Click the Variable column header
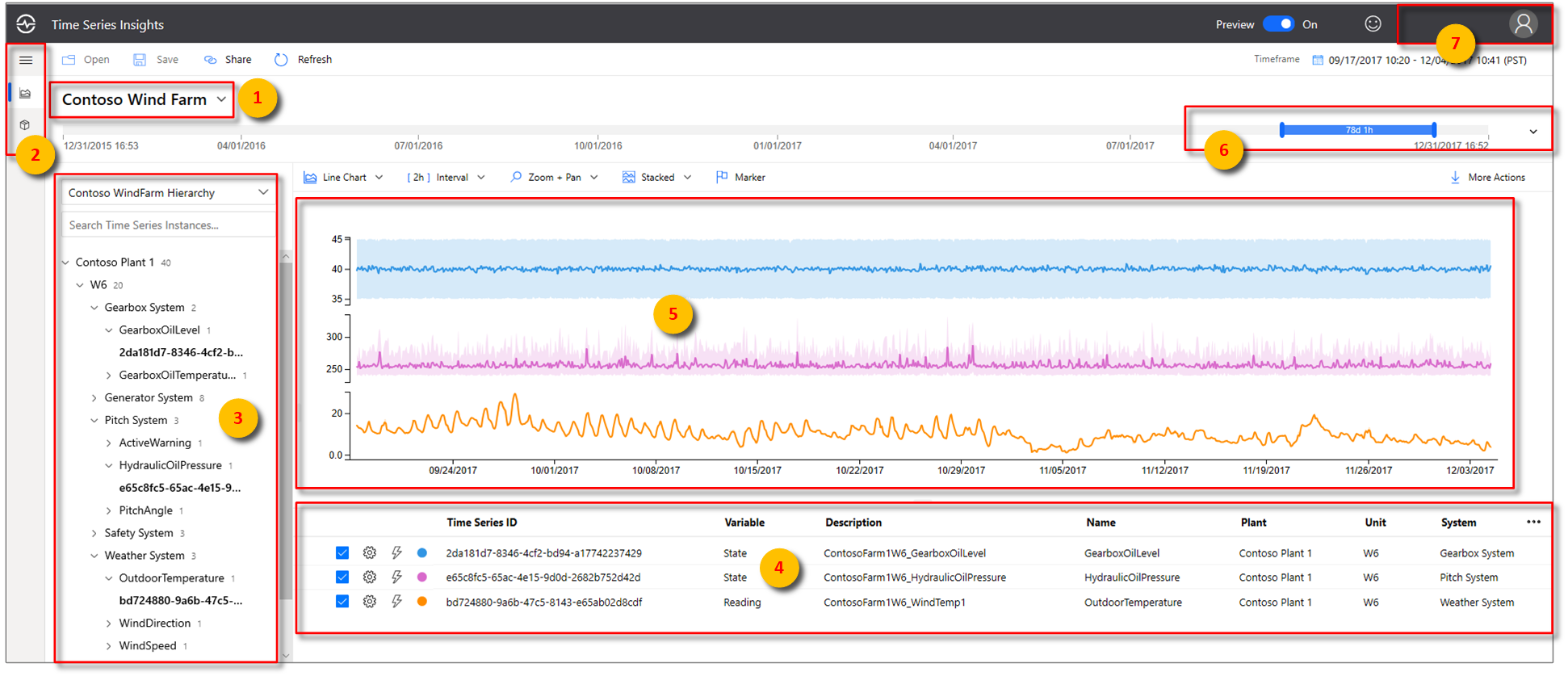The width and height of the screenshot is (1568, 676). click(744, 523)
